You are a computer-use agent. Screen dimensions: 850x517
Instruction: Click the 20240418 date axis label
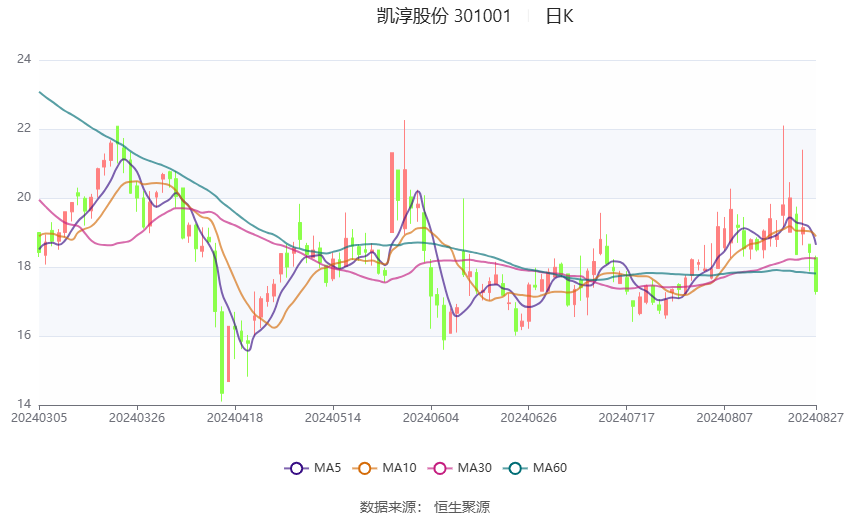(235, 418)
